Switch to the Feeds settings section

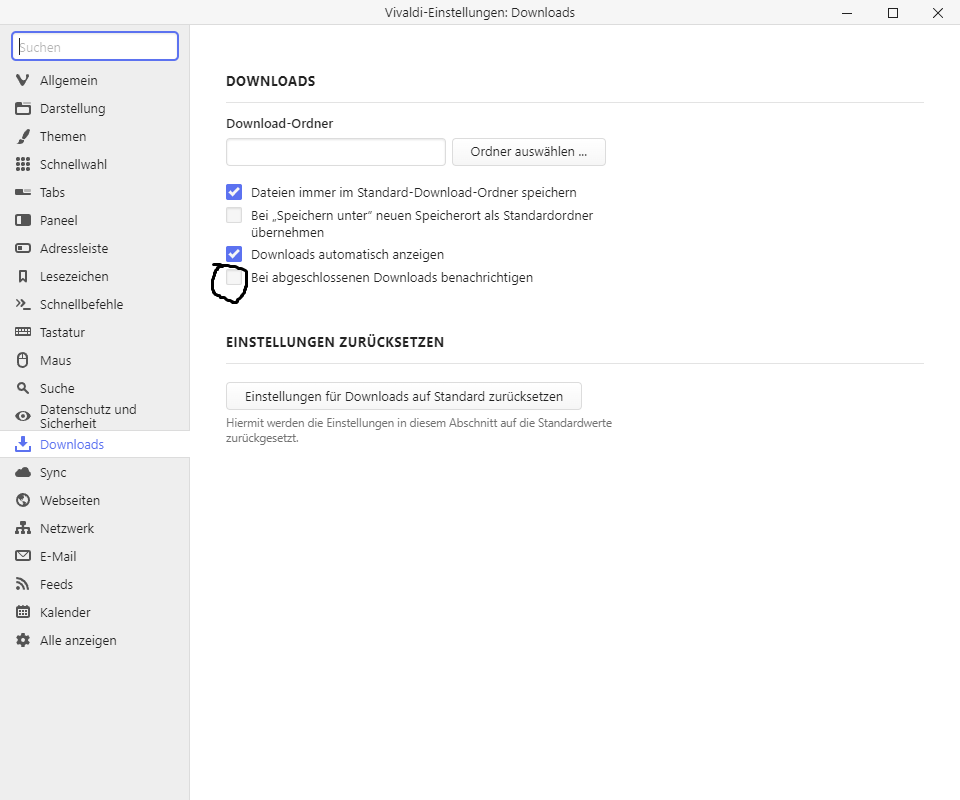[95, 585]
